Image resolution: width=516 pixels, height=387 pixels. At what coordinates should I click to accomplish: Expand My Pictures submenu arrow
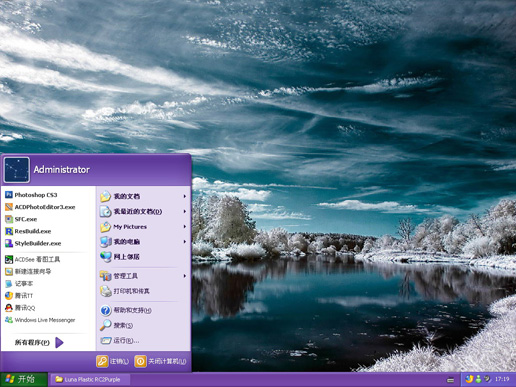(x=184, y=227)
